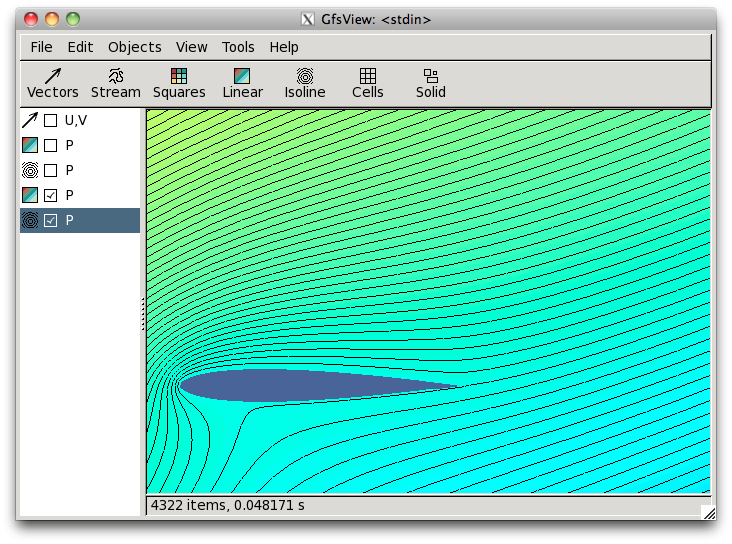Click isoline icon in the highlighted P row
This screenshot has height=544, width=732.
pyautogui.click(x=30, y=220)
